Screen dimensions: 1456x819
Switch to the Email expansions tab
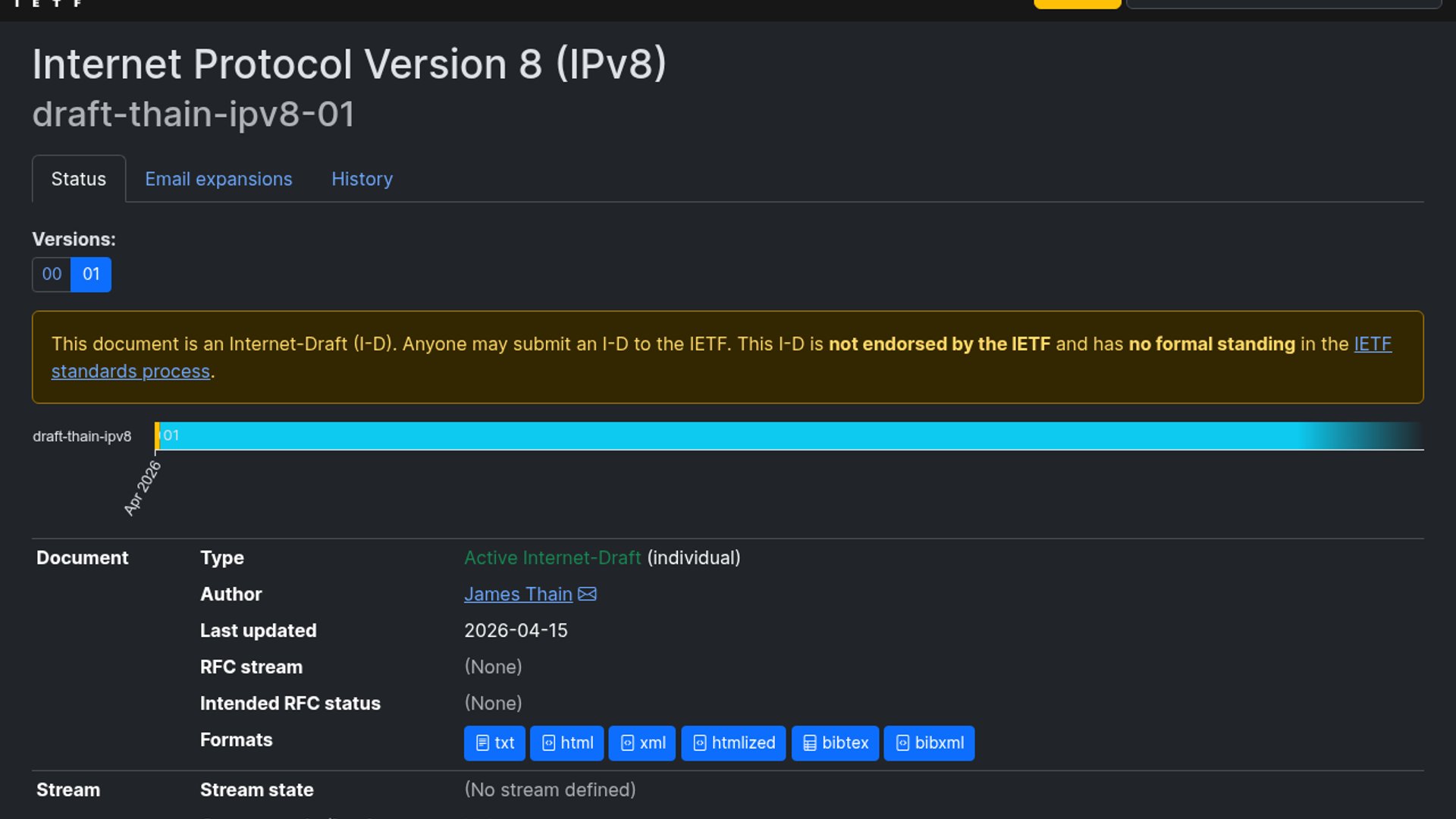tap(218, 179)
